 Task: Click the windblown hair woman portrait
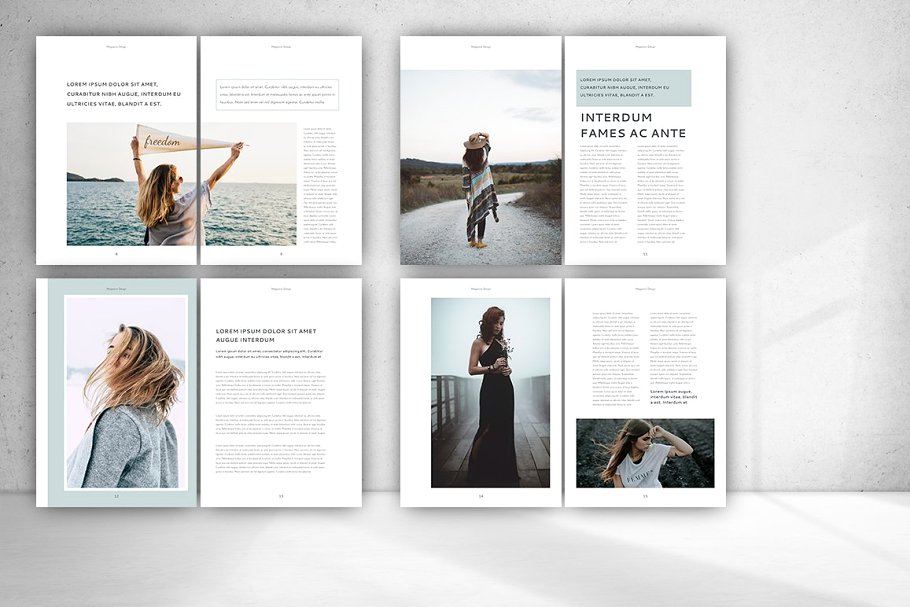coord(125,392)
